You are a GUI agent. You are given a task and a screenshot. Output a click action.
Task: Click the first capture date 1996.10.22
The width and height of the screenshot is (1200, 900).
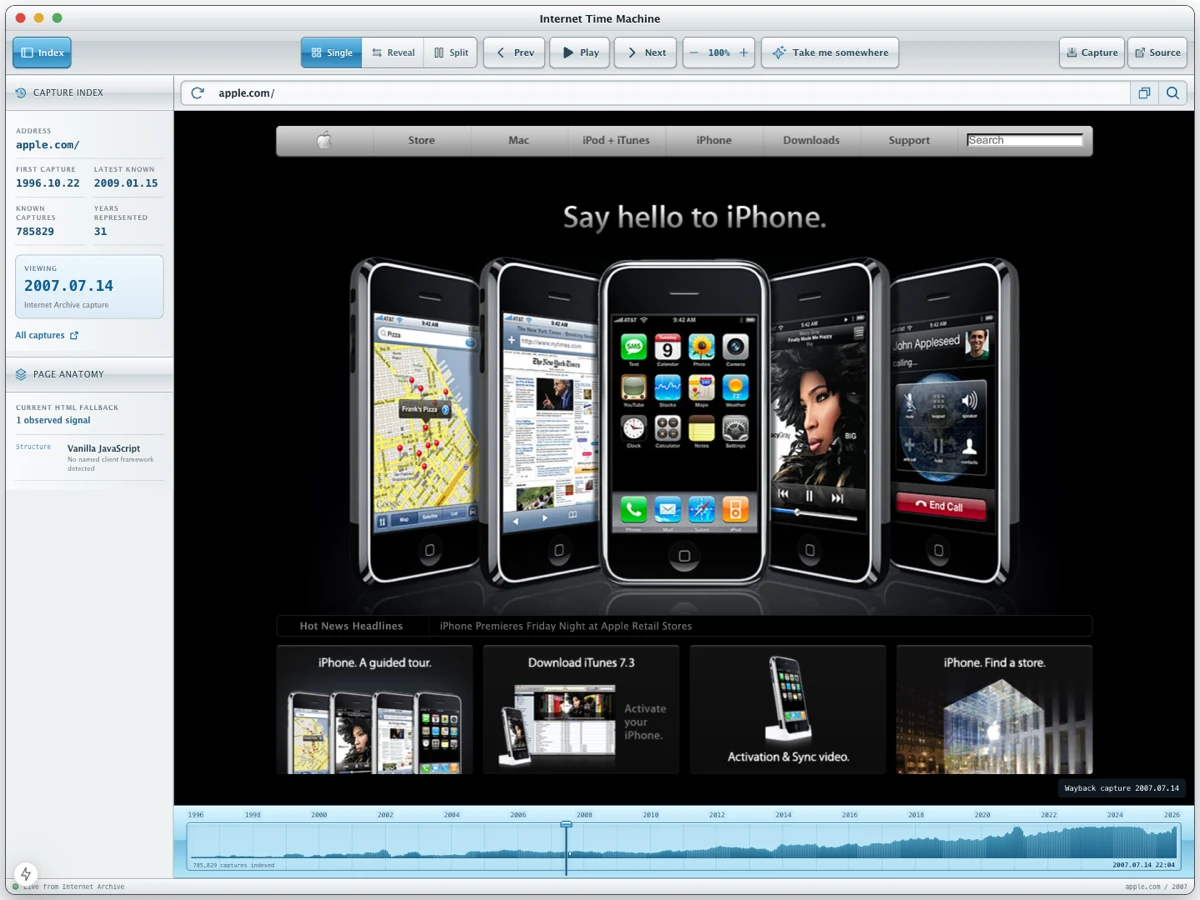coord(47,183)
